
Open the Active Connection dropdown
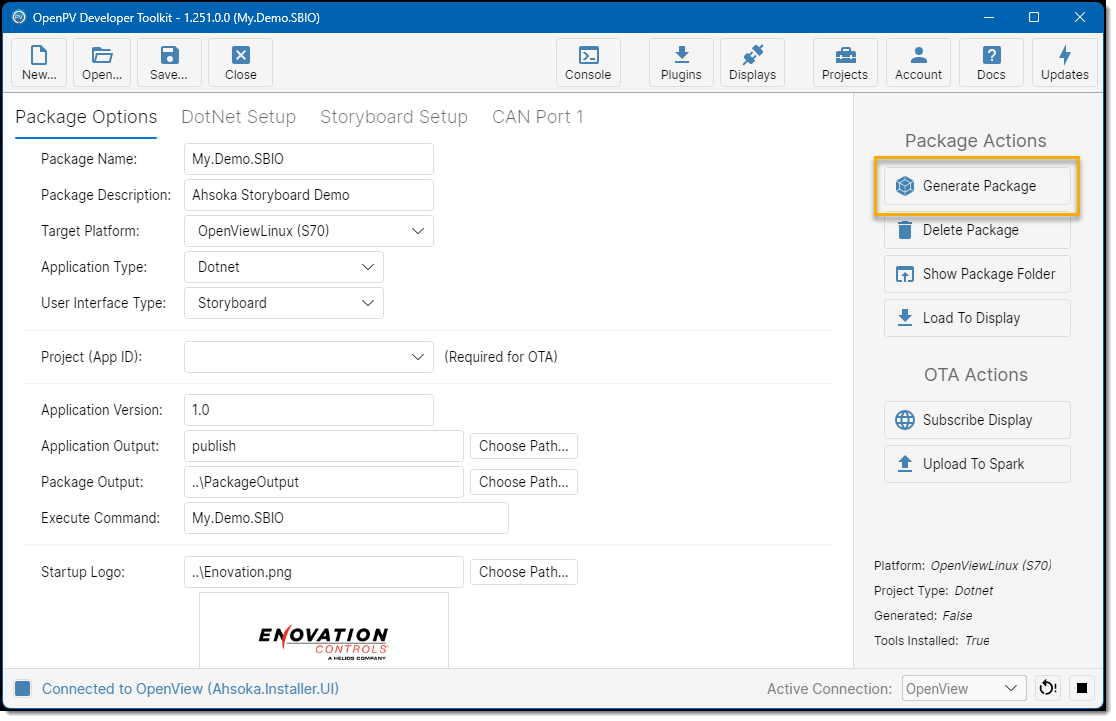click(964, 688)
